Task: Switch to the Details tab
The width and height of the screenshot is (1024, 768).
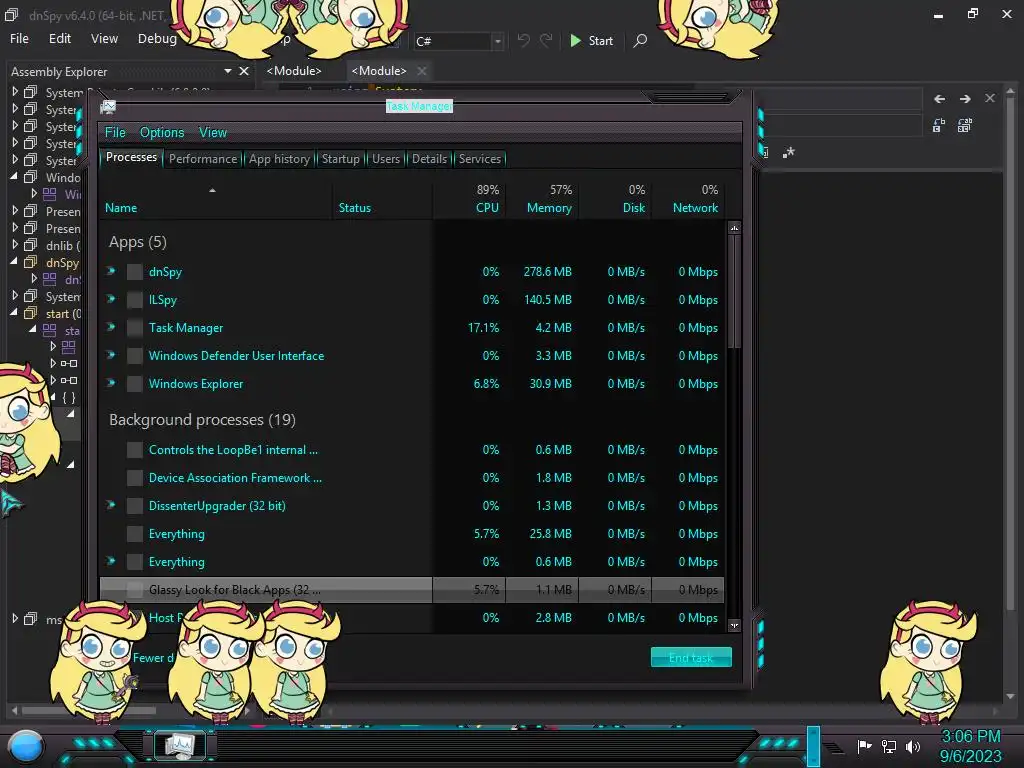Action: click(x=429, y=159)
